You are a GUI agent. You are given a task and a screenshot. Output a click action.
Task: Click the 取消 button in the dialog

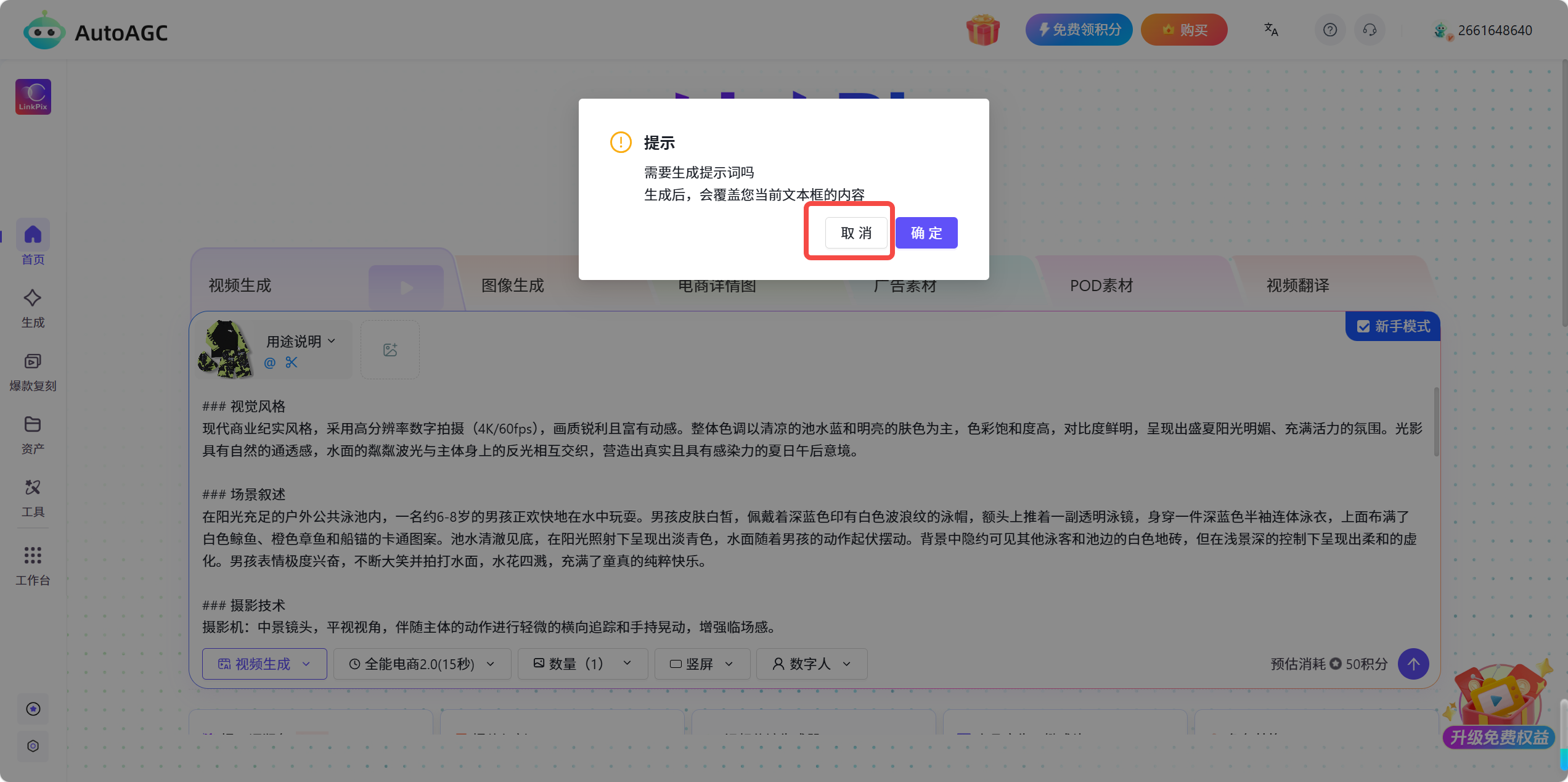coord(856,233)
